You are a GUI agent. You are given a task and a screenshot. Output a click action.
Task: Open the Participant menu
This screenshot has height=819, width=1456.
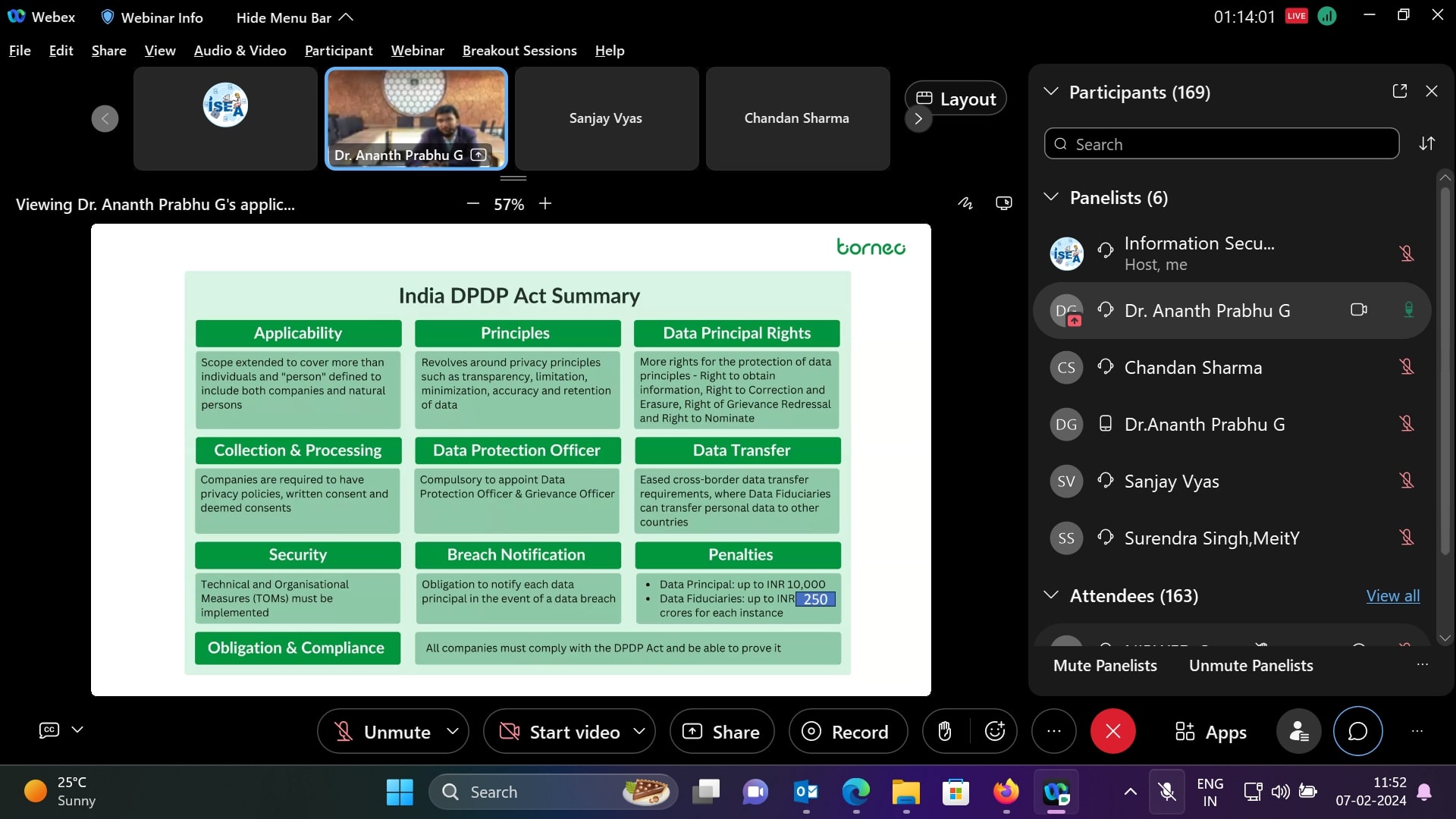pos(338,50)
